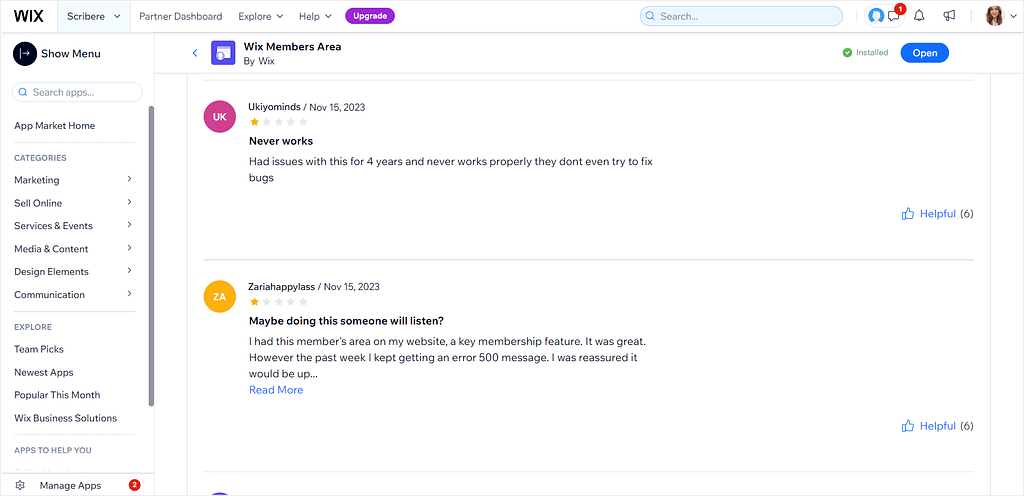Click the 'By Wix' developer label

pos(259,61)
